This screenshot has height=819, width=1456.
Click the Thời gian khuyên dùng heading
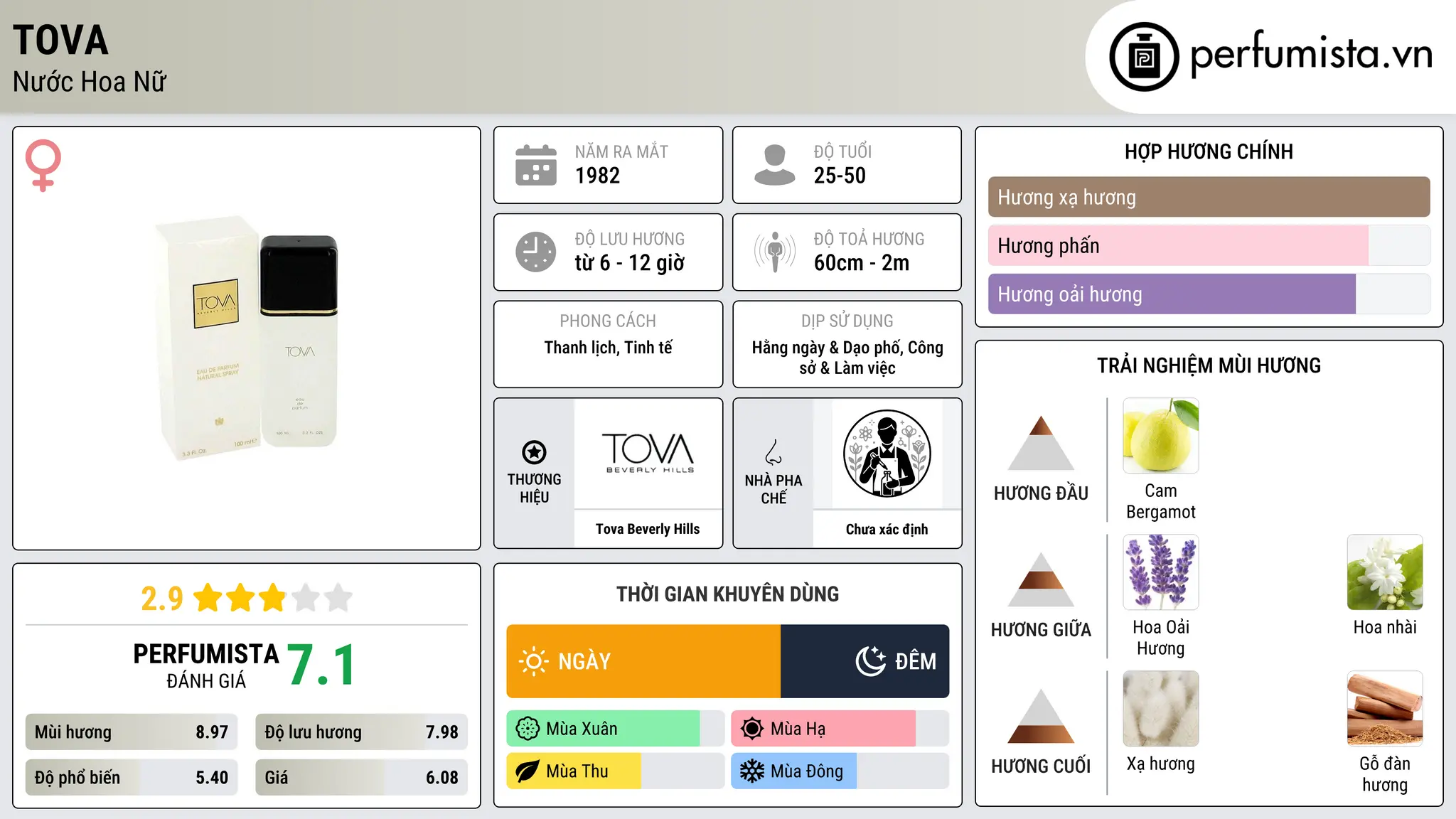(x=727, y=594)
